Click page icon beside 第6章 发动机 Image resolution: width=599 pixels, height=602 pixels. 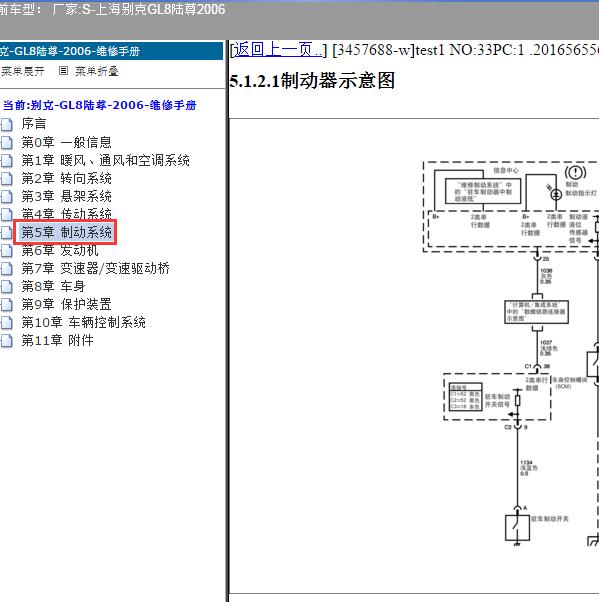pos(7,251)
